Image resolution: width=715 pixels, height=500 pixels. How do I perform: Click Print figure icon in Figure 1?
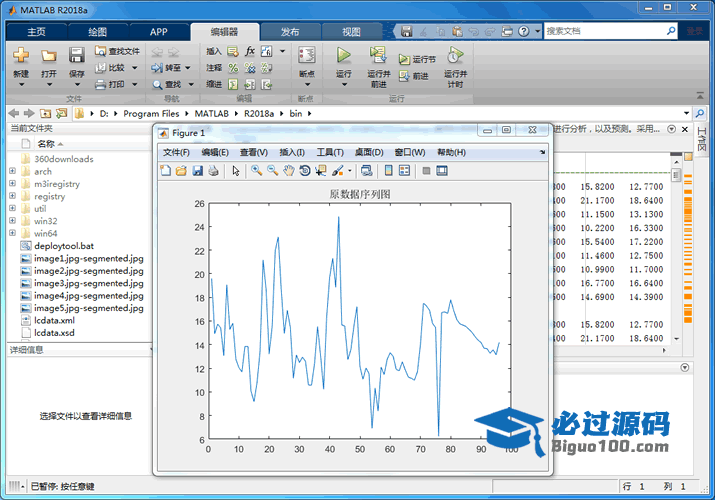(x=213, y=170)
